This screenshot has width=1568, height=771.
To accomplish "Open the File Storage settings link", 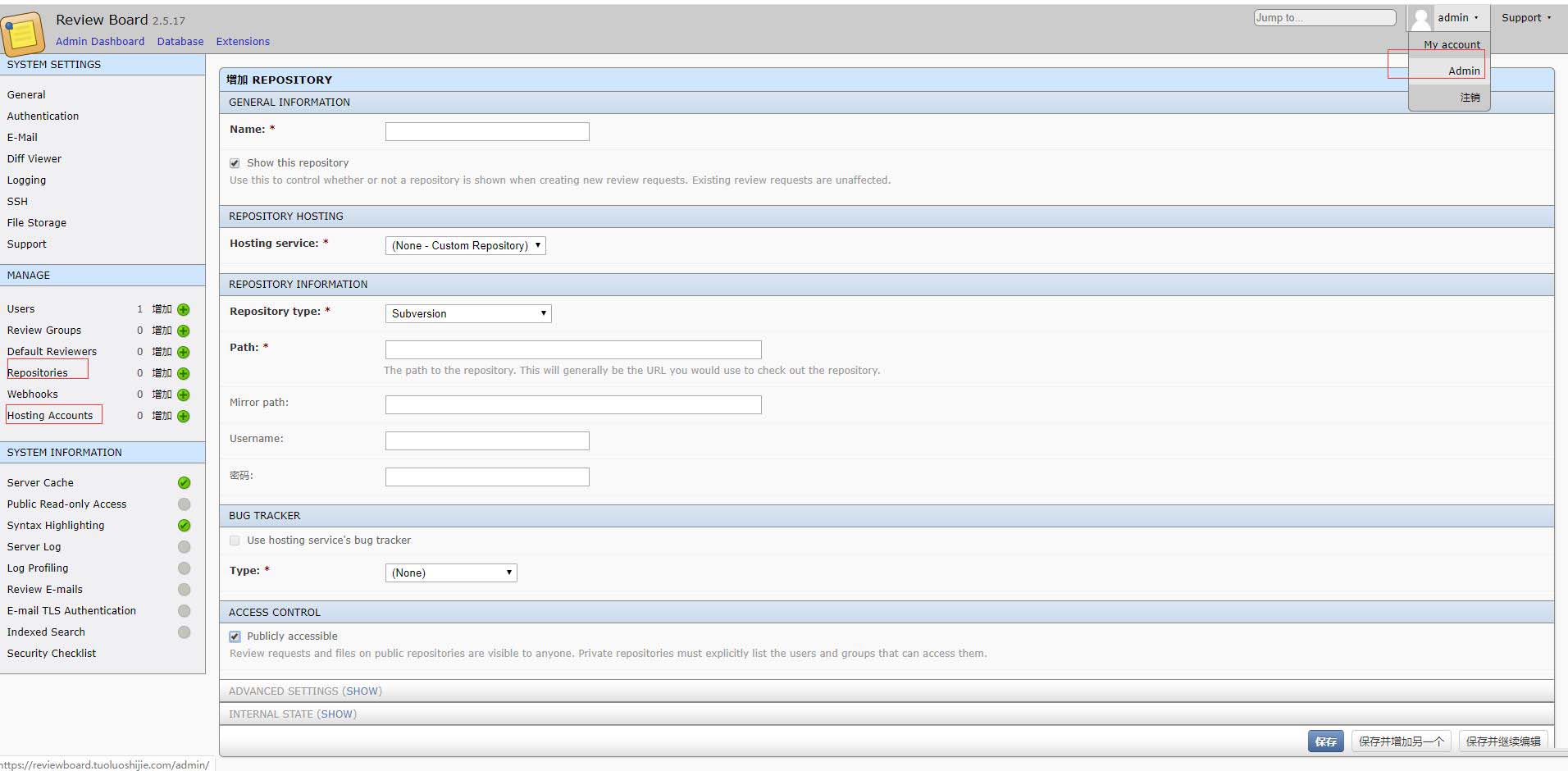I will [x=37, y=223].
